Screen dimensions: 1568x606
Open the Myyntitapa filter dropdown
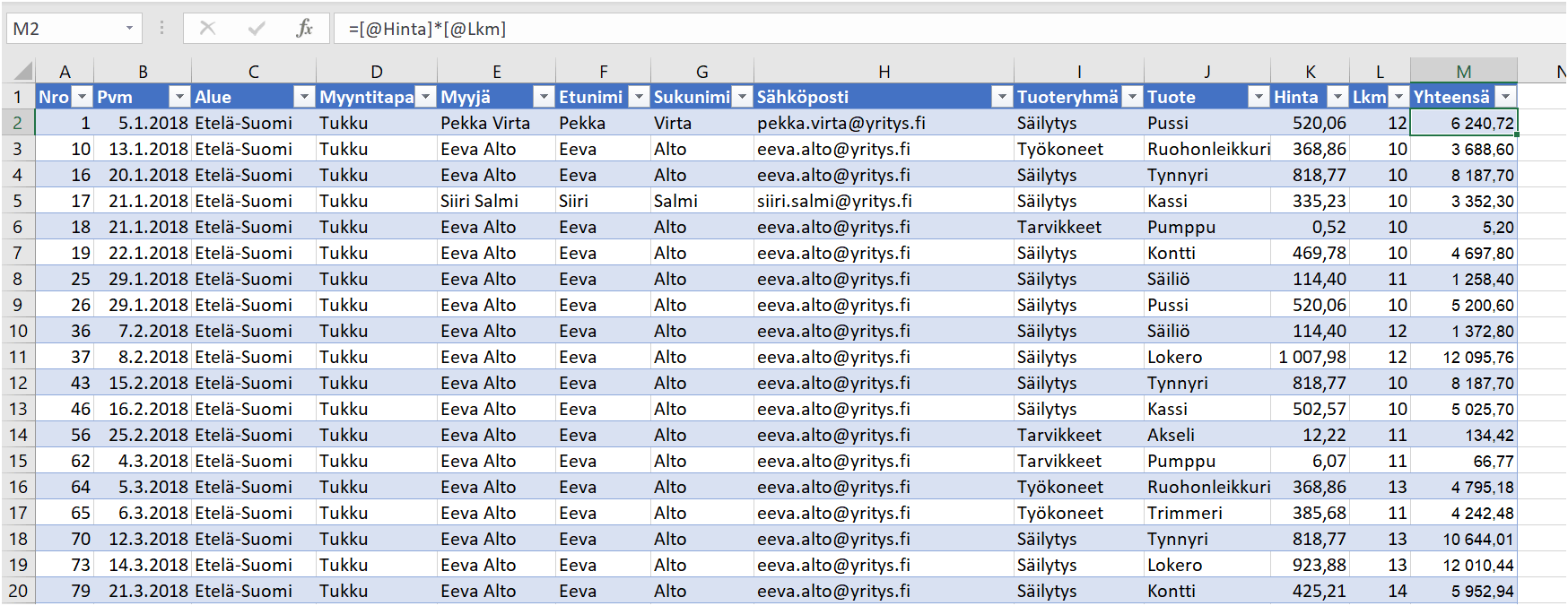(426, 97)
